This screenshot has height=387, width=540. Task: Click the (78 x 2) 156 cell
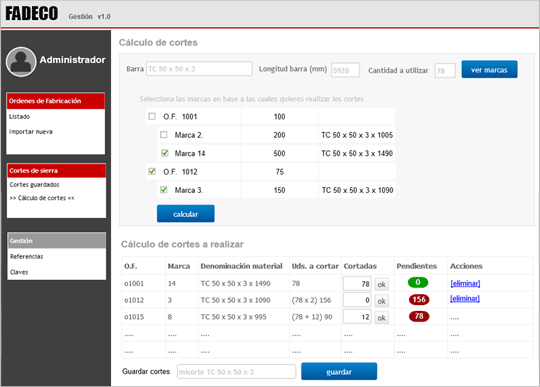[311, 300]
